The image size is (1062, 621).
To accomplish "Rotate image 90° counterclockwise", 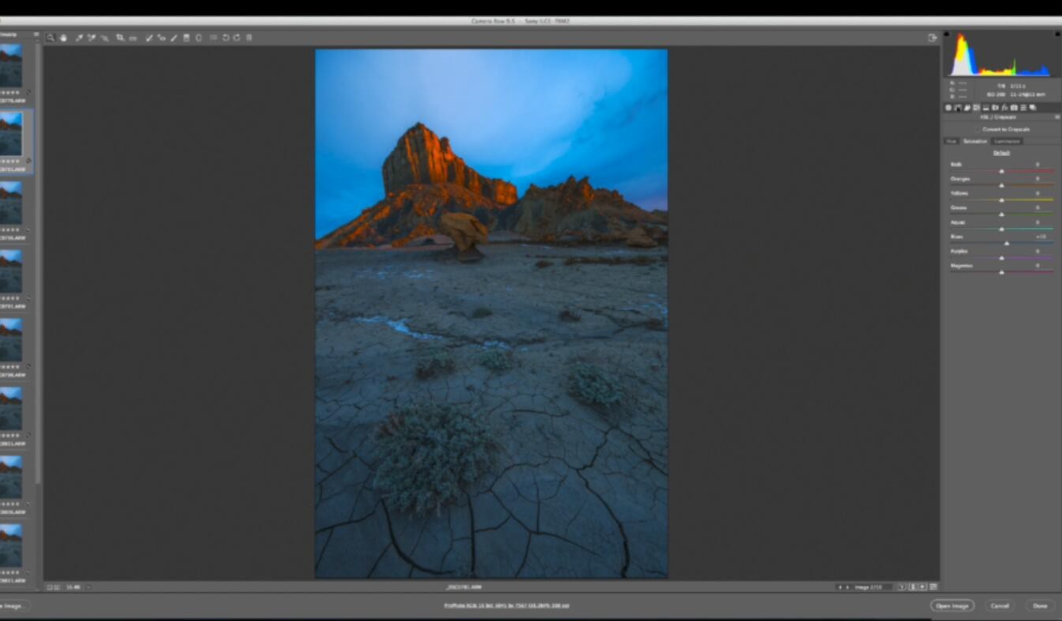I will (x=226, y=38).
